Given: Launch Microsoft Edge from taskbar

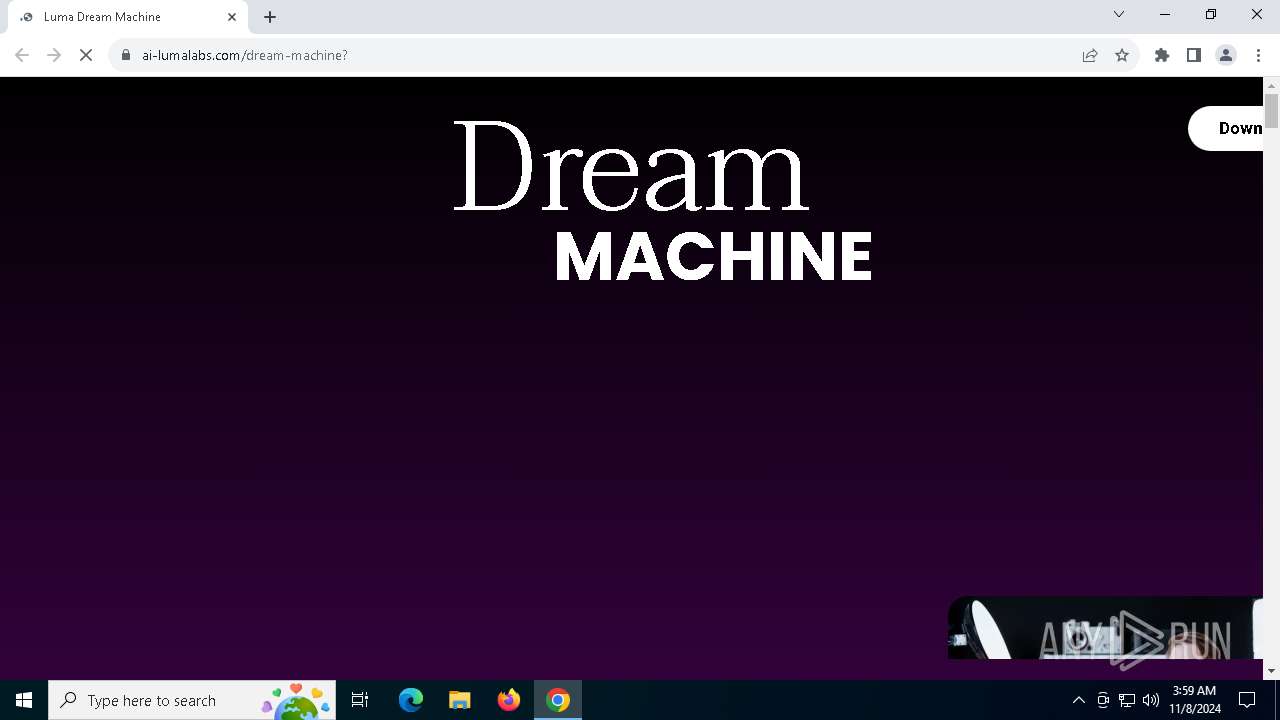Looking at the screenshot, I should [411, 700].
